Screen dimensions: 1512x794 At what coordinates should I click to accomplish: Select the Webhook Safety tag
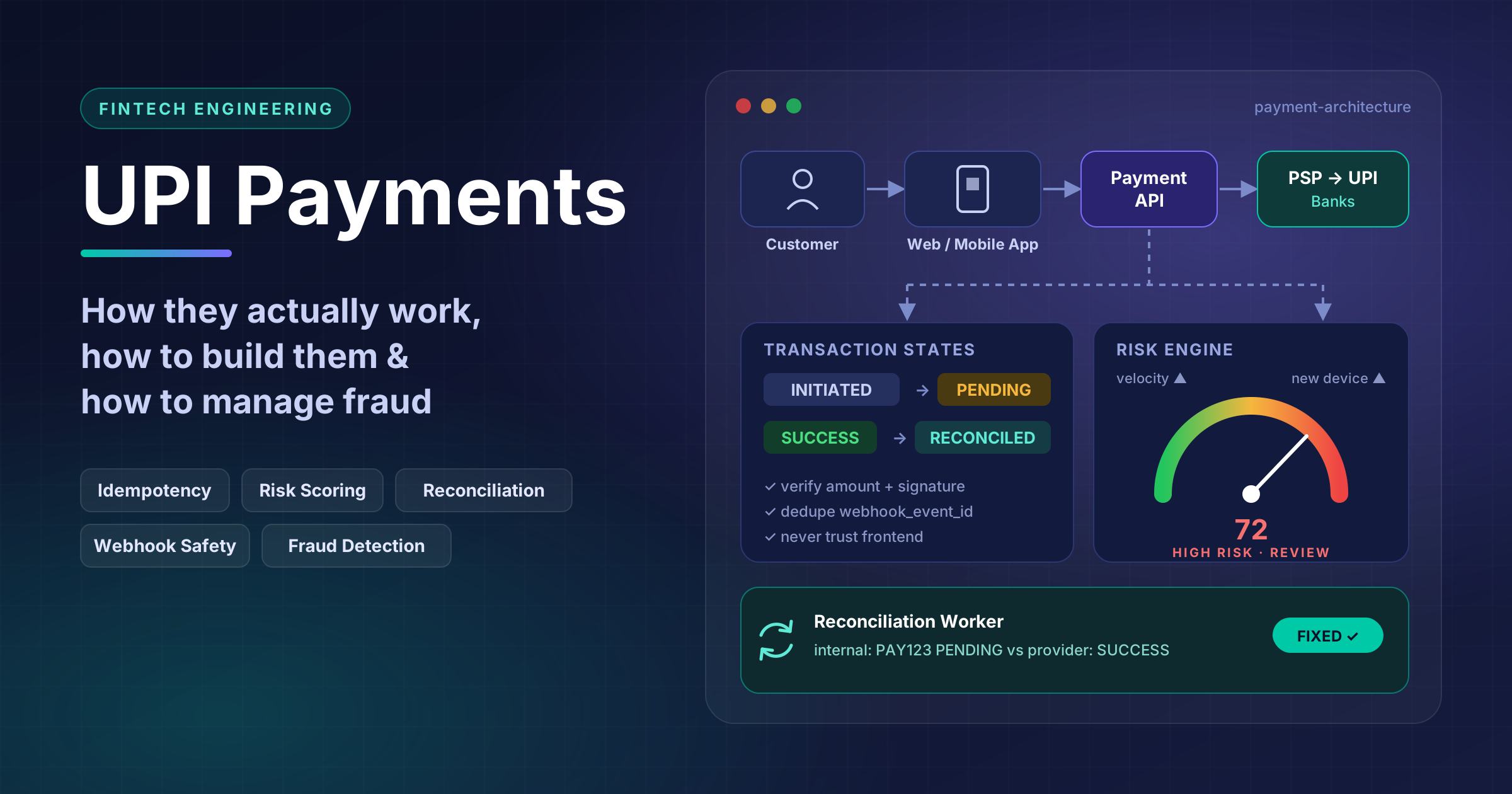point(164,546)
